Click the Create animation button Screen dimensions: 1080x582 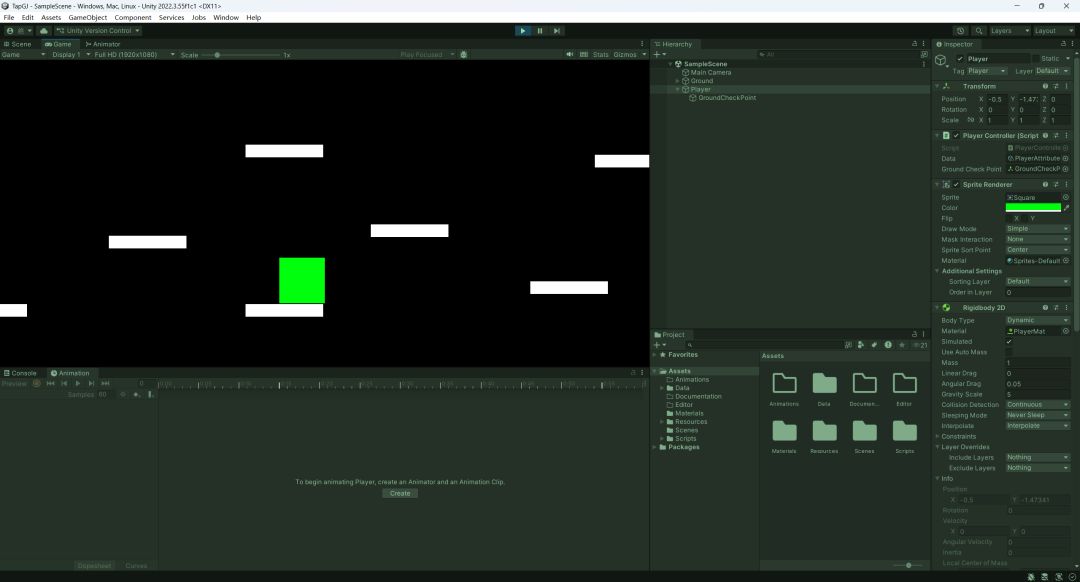pos(400,493)
